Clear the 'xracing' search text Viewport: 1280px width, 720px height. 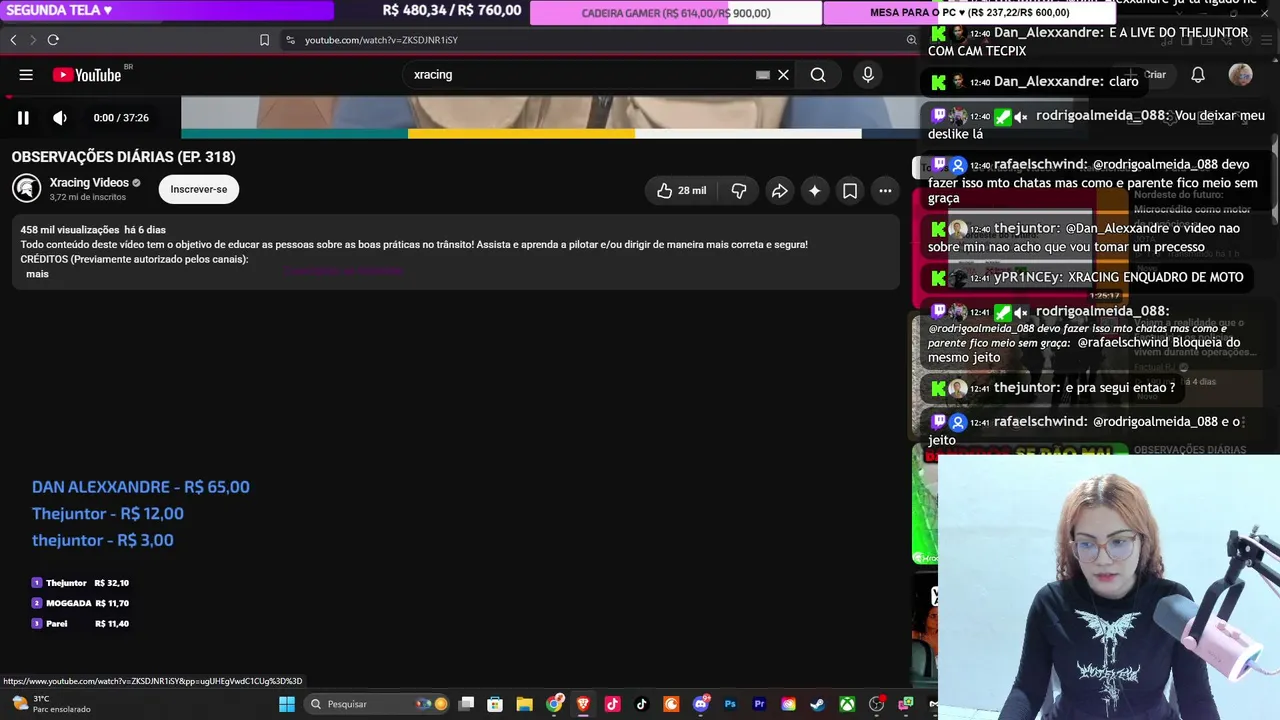[x=784, y=75]
